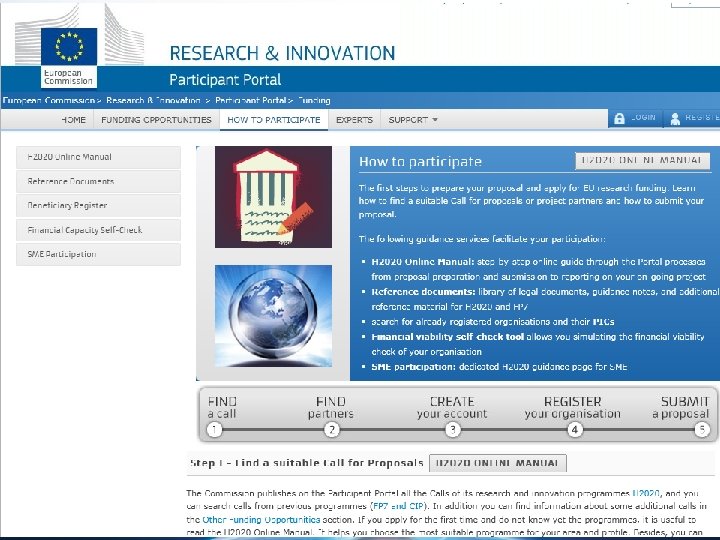The width and height of the screenshot is (720, 540).
Task: Click the 'How to participate' heading
Action: click(420, 162)
